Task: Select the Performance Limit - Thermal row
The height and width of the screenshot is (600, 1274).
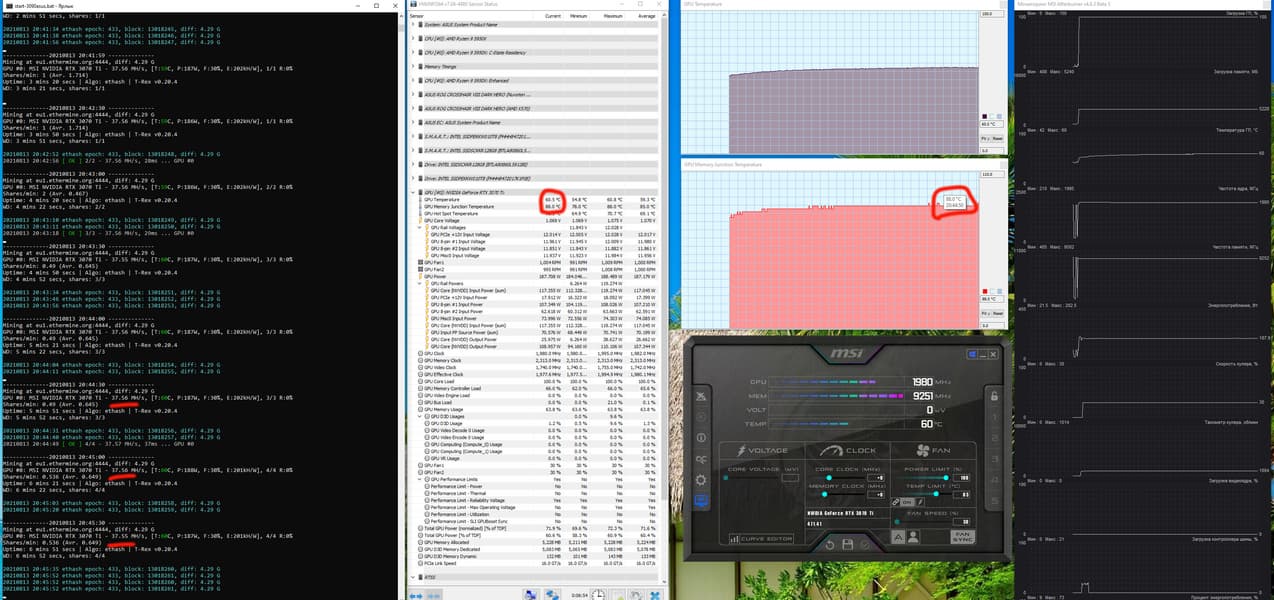Action: pos(535,492)
